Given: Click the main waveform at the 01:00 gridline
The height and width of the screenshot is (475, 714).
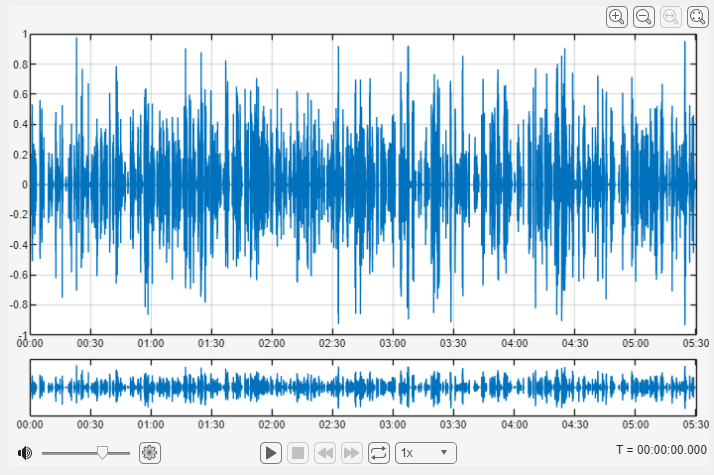Looking at the screenshot, I should click(x=151, y=184).
